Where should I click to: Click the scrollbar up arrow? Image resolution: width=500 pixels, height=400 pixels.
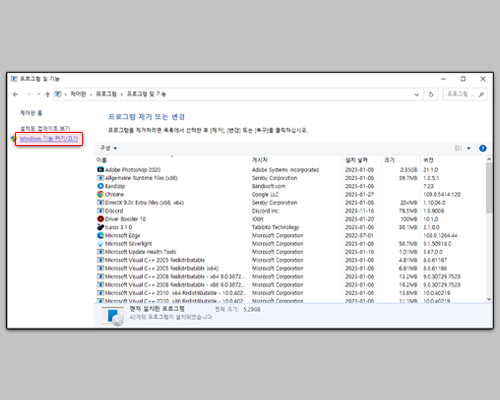tap(489, 159)
